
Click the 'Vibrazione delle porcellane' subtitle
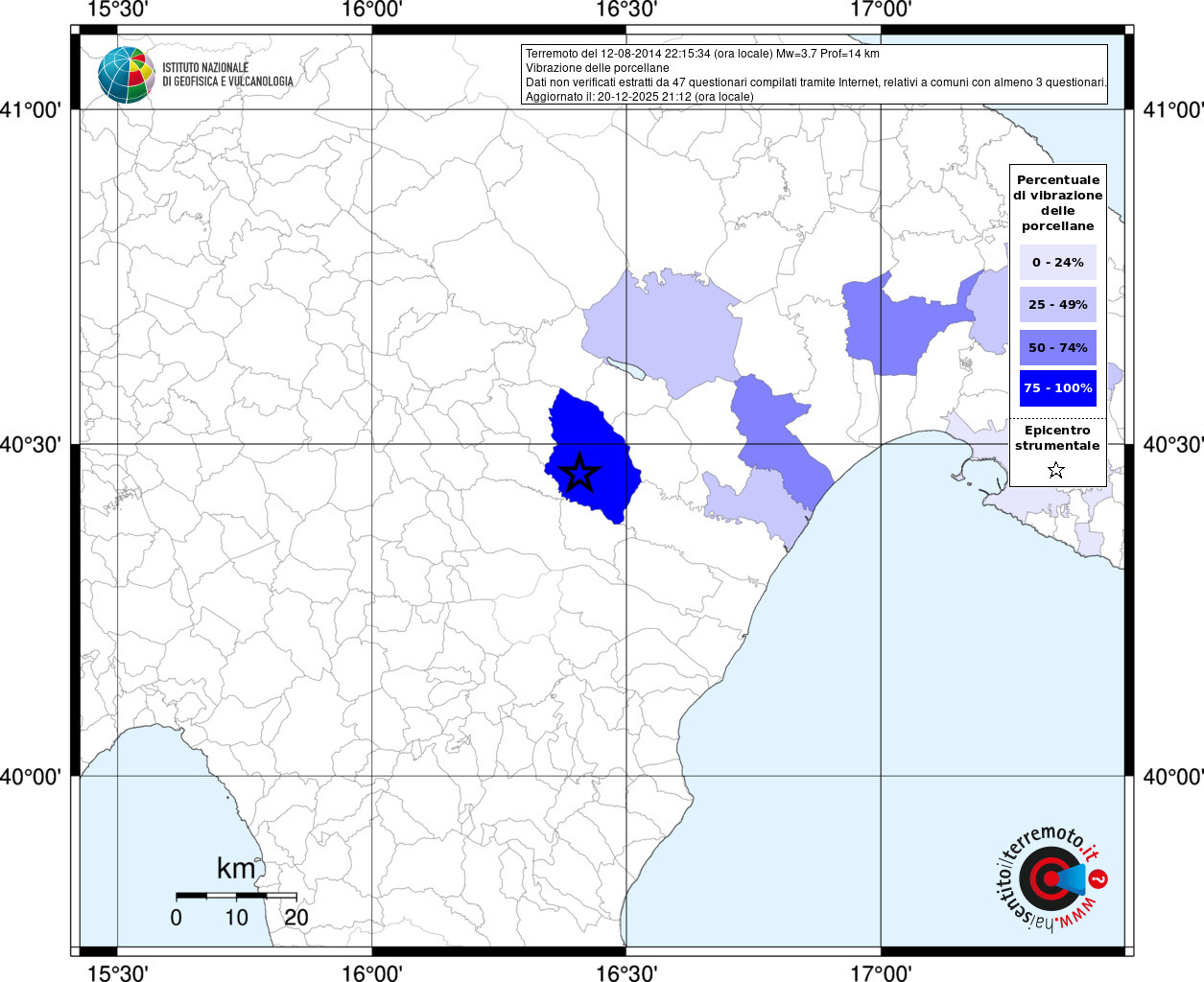point(598,68)
